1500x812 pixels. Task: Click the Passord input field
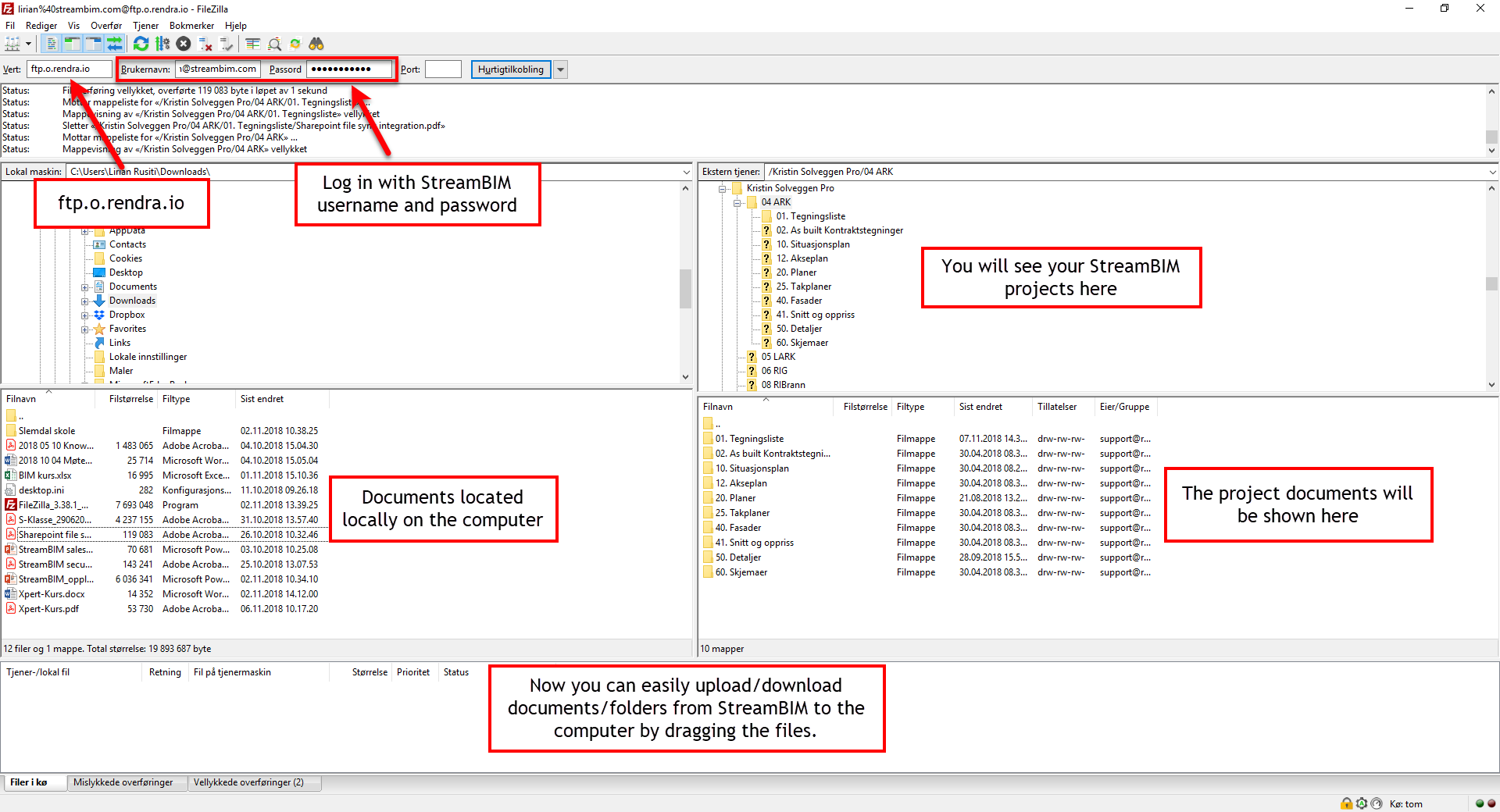(349, 69)
